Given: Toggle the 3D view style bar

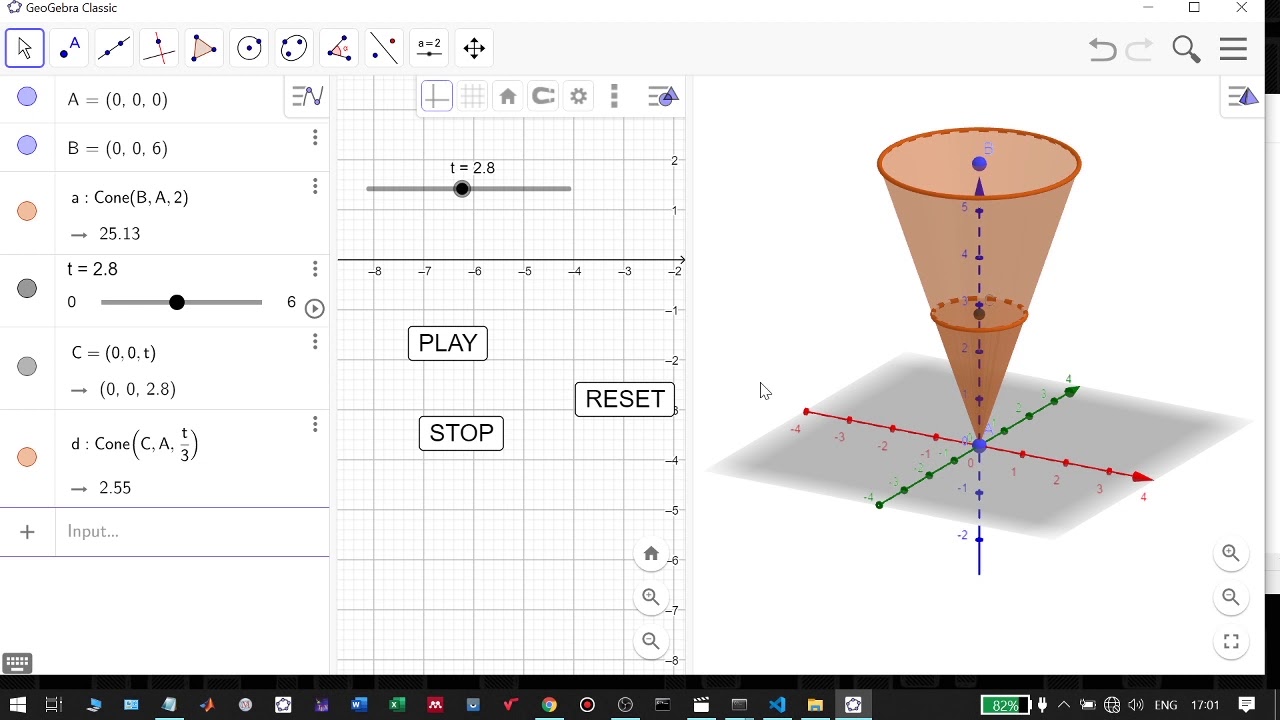Looking at the screenshot, I should 1243,96.
